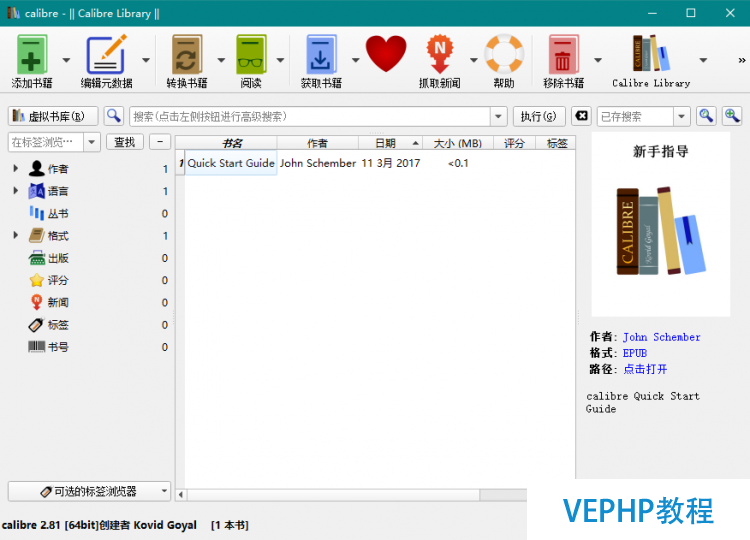Viewport: 750px width, 540px height.
Task: Open Edit metadata dropdown arrow
Action: click(x=146, y=60)
